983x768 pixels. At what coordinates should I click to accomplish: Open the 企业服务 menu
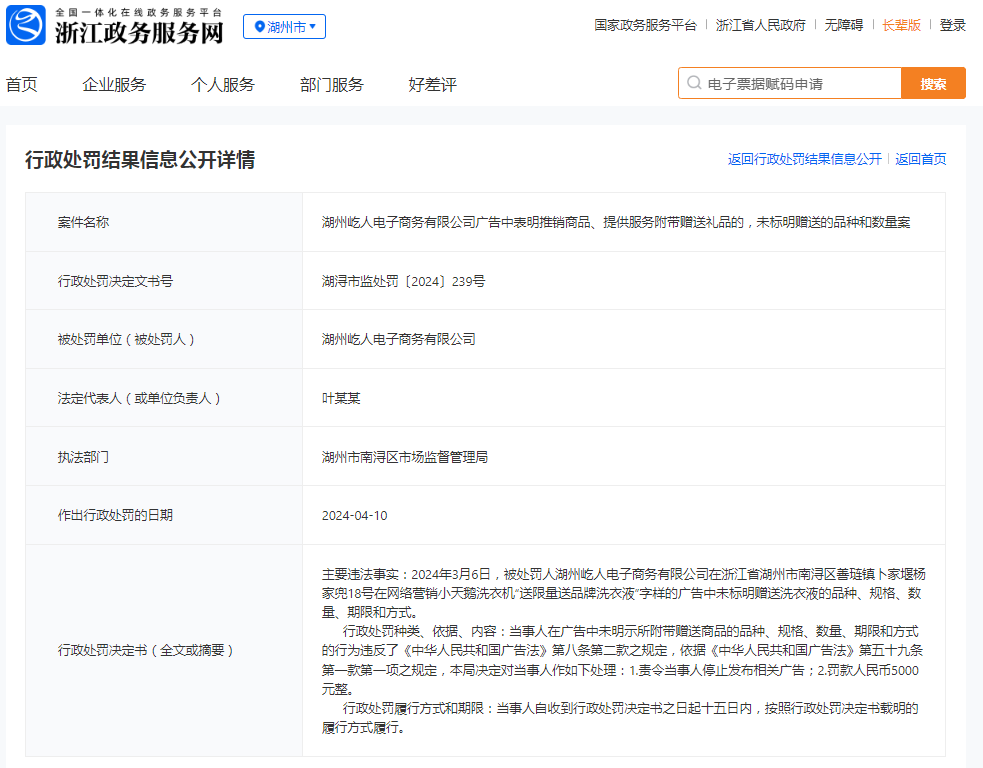pyautogui.click(x=114, y=85)
